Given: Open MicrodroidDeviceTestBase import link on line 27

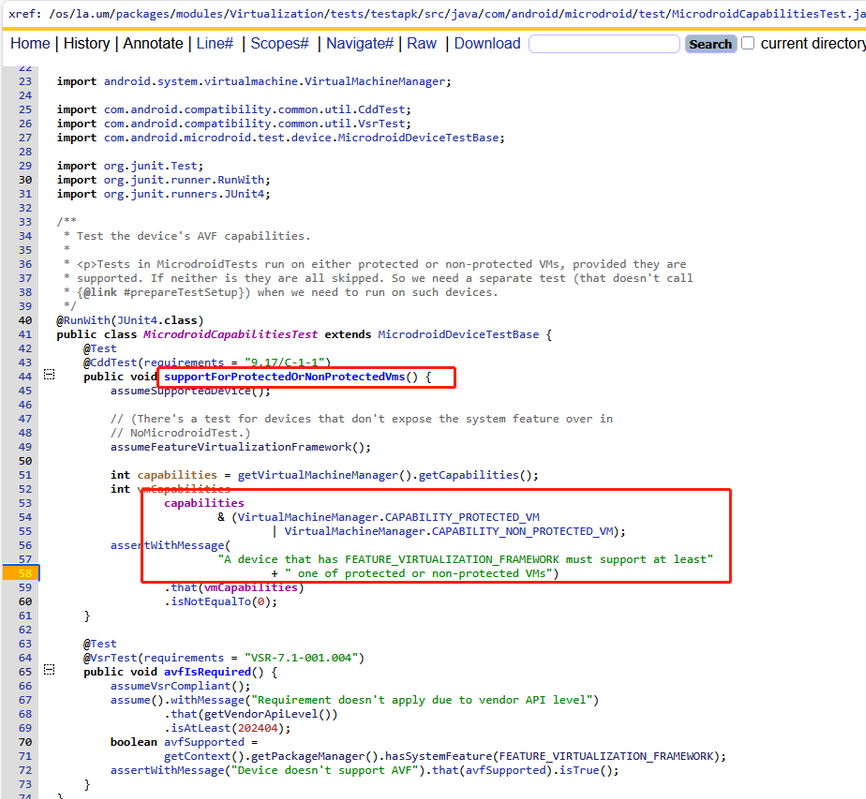Looking at the screenshot, I should coord(418,138).
